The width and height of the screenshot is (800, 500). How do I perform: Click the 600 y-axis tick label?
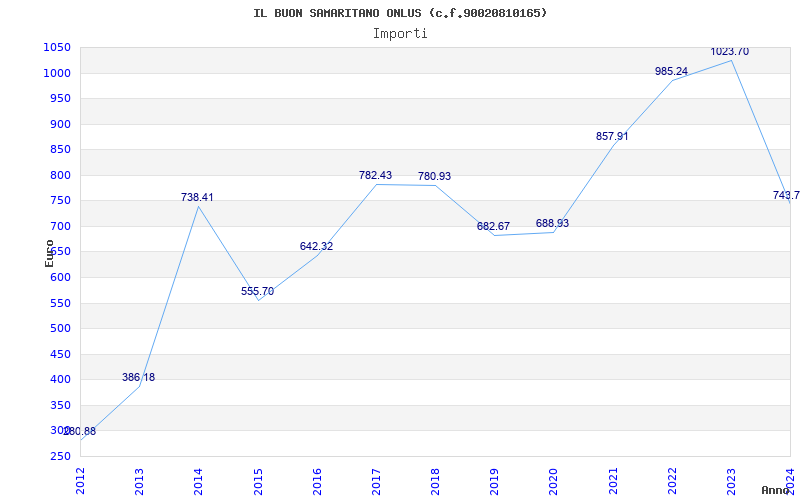click(60, 278)
